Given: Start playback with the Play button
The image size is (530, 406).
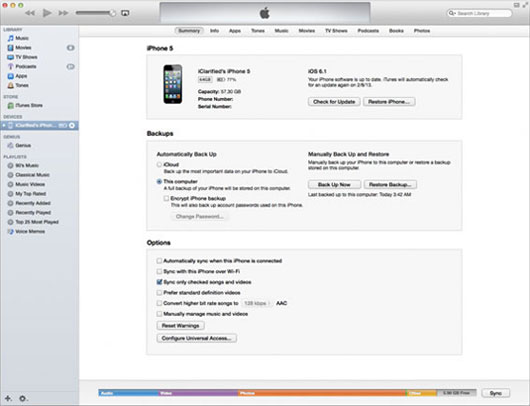Looking at the screenshot, I should pos(47,13).
